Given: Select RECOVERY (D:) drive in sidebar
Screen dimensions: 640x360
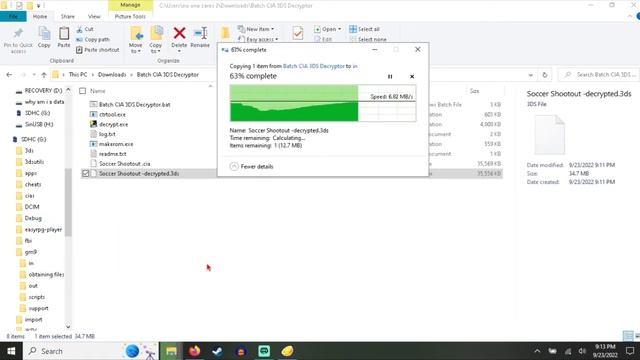Looking at the screenshot, I should pyautogui.click(x=43, y=91).
